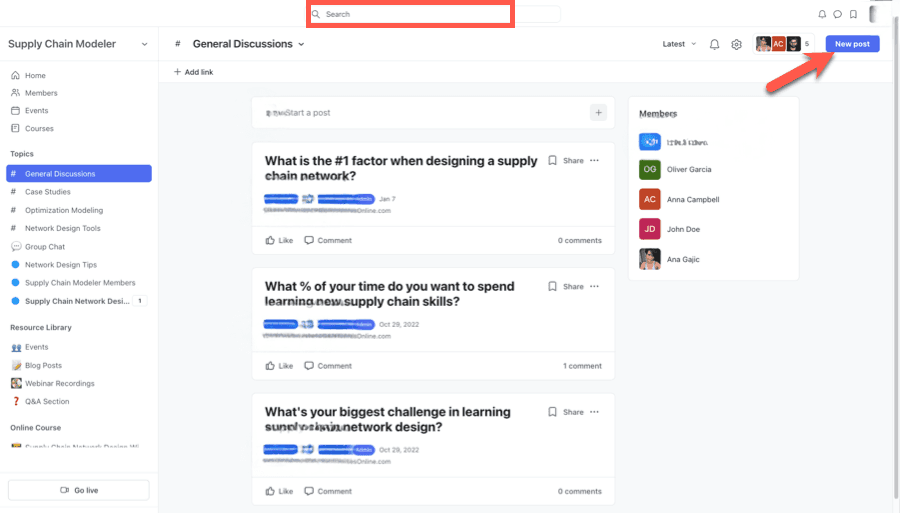Screen dimensions: 900x513
Task: Like the supply chain skills post
Action: (x=279, y=366)
